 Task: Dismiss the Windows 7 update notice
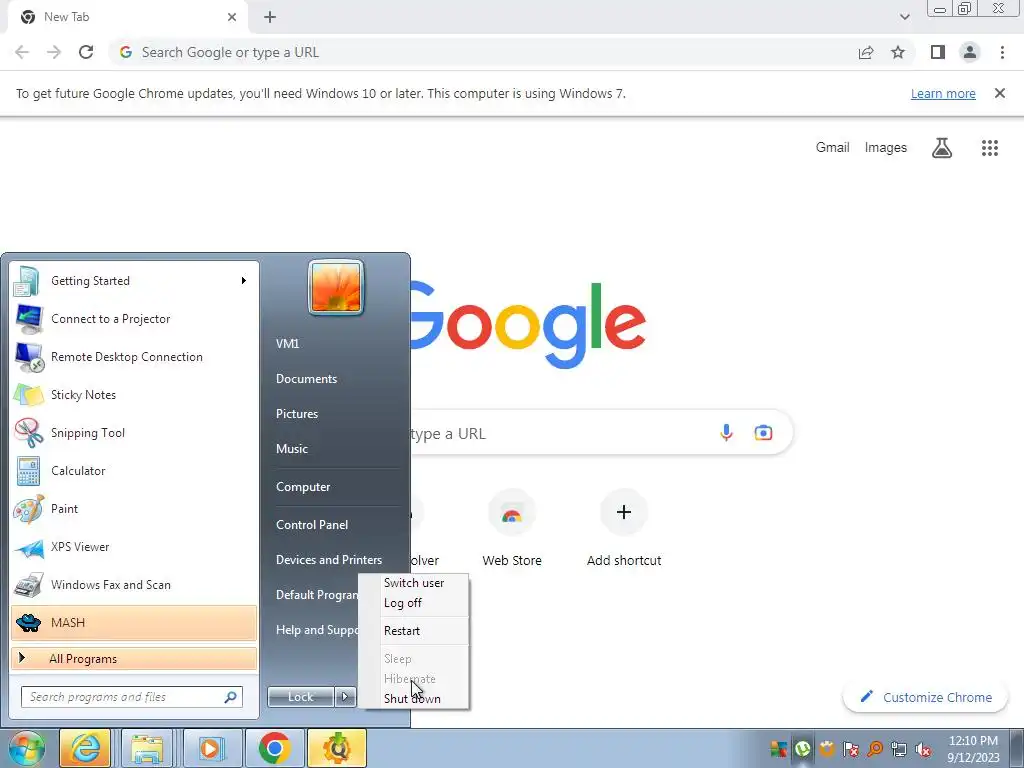[999, 93]
